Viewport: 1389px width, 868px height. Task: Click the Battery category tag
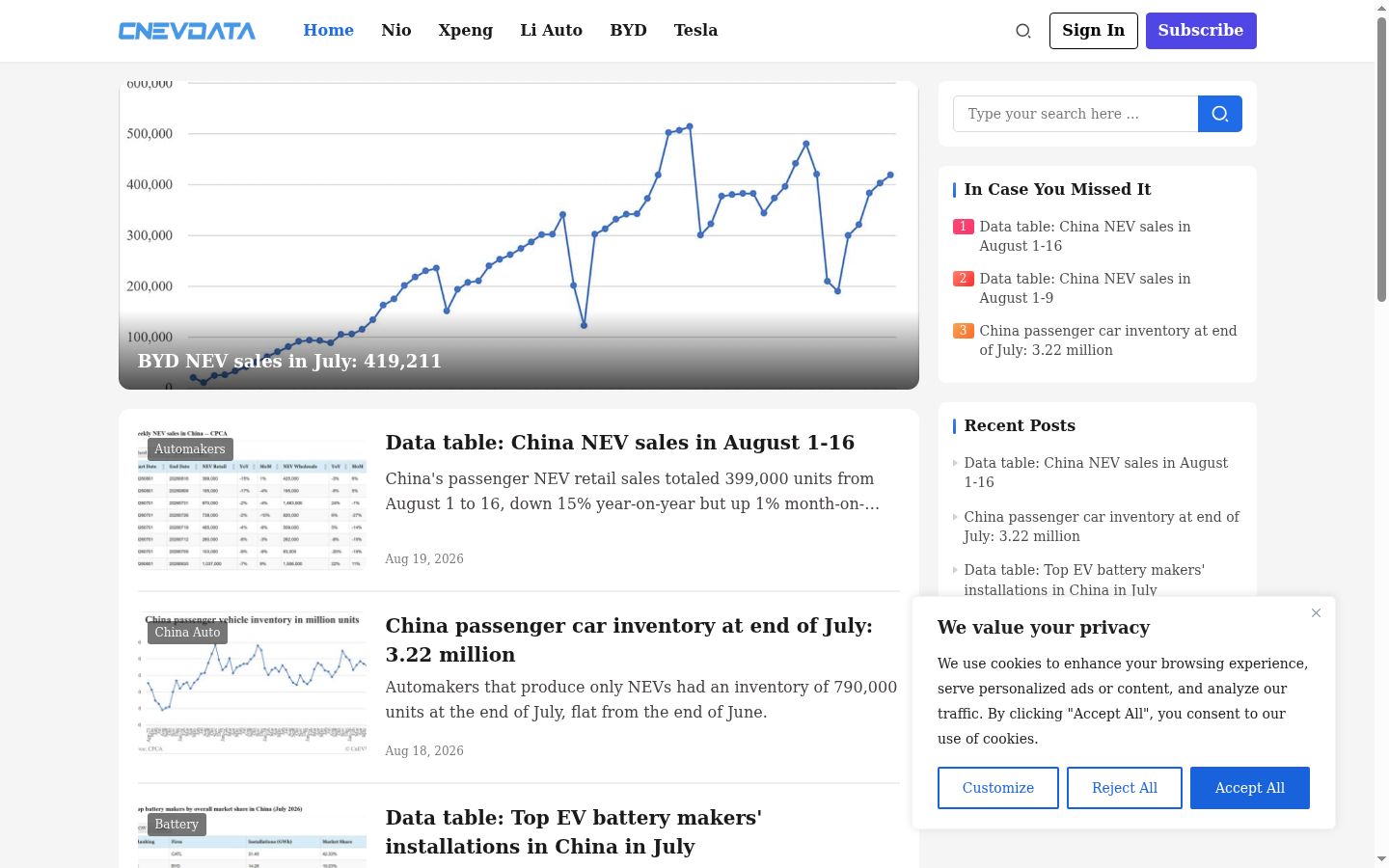[177, 825]
